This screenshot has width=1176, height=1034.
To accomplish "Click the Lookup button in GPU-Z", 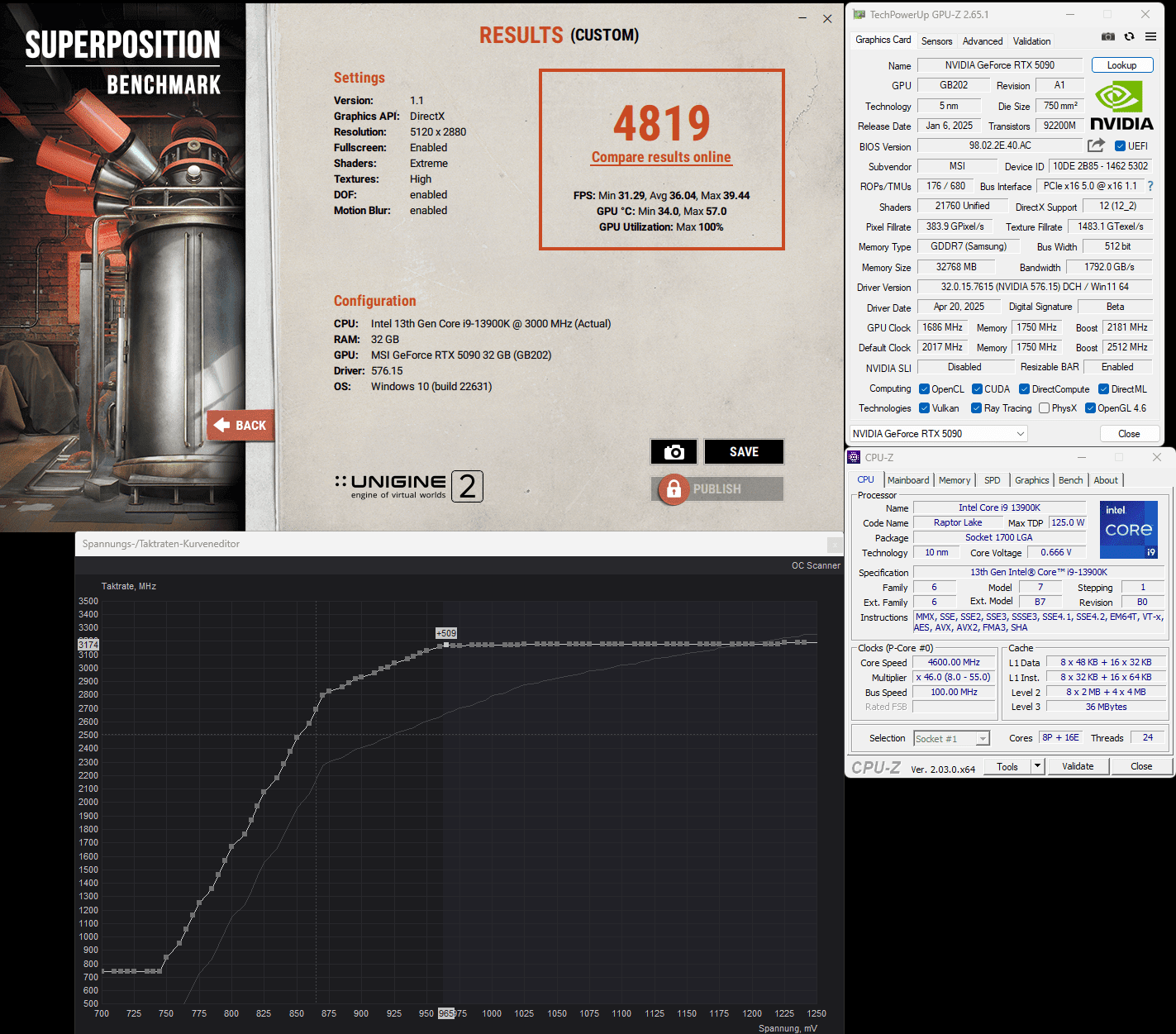I will pyautogui.click(x=1121, y=65).
